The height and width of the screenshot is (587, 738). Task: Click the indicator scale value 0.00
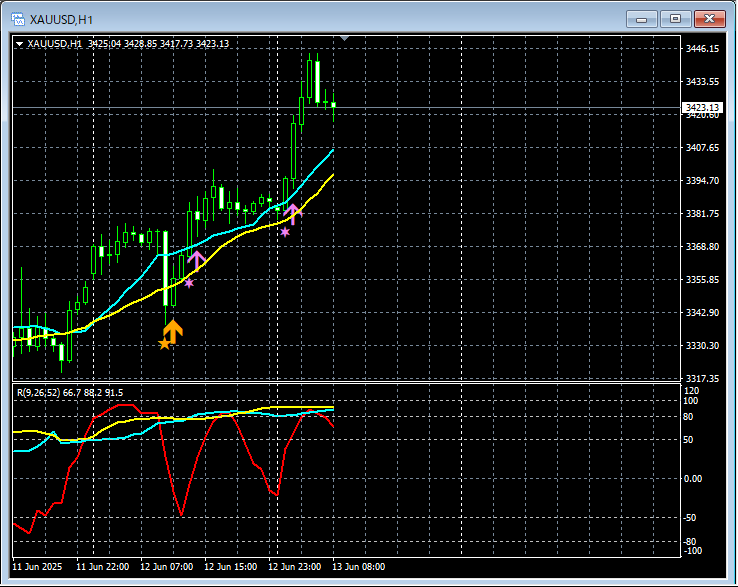click(692, 479)
